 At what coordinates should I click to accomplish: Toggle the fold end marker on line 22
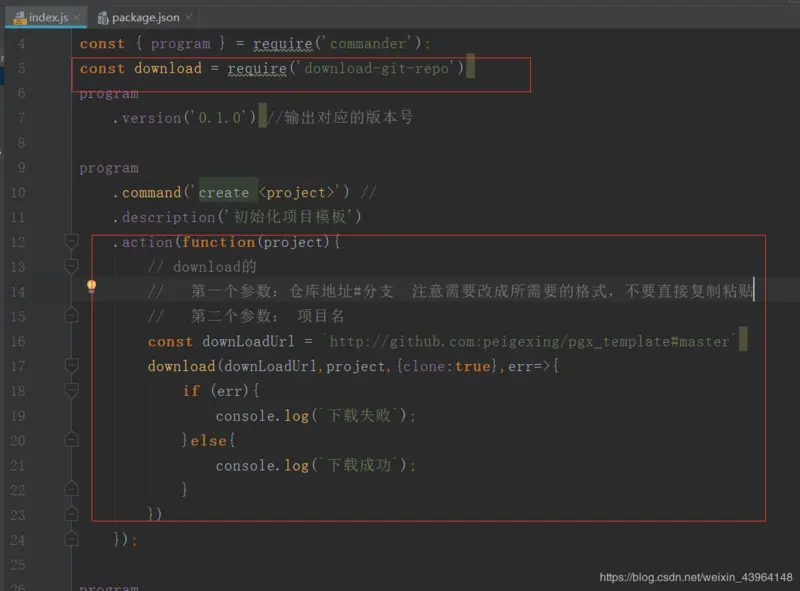[x=71, y=489]
